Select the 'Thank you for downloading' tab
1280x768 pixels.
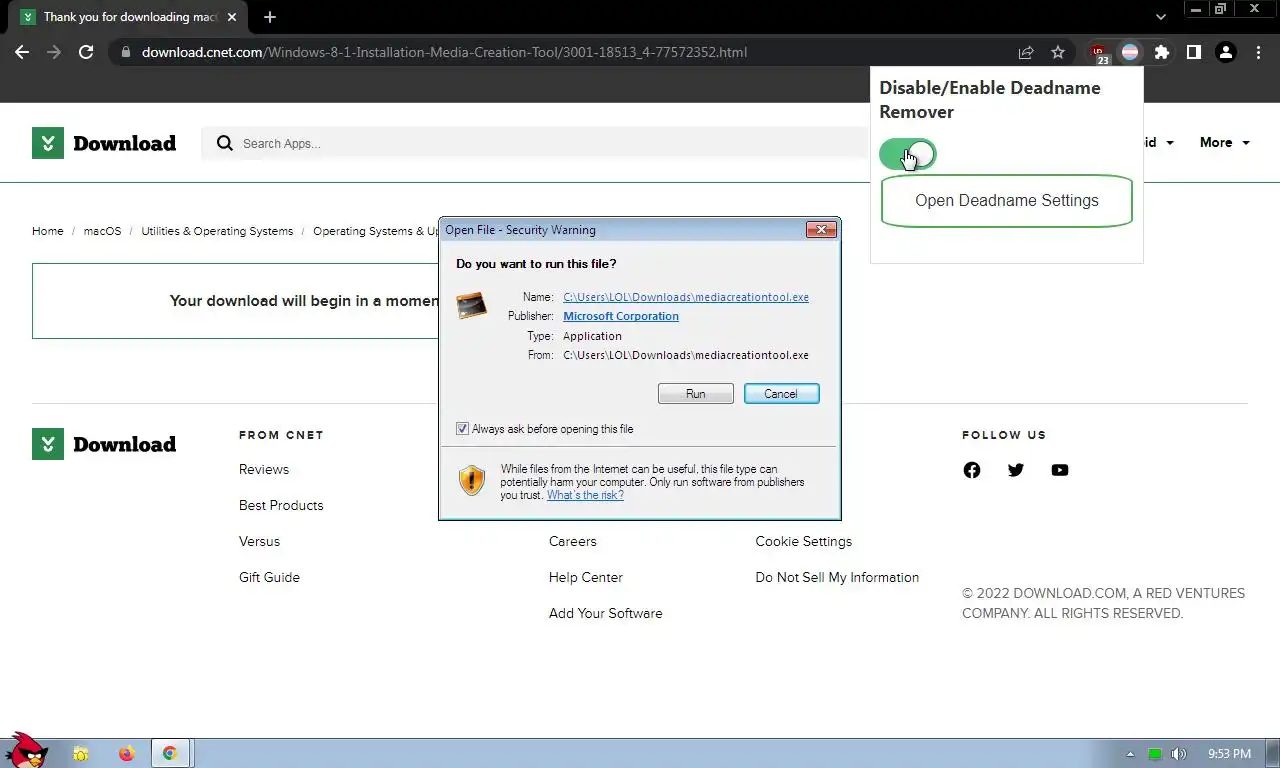tap(127, 17)
